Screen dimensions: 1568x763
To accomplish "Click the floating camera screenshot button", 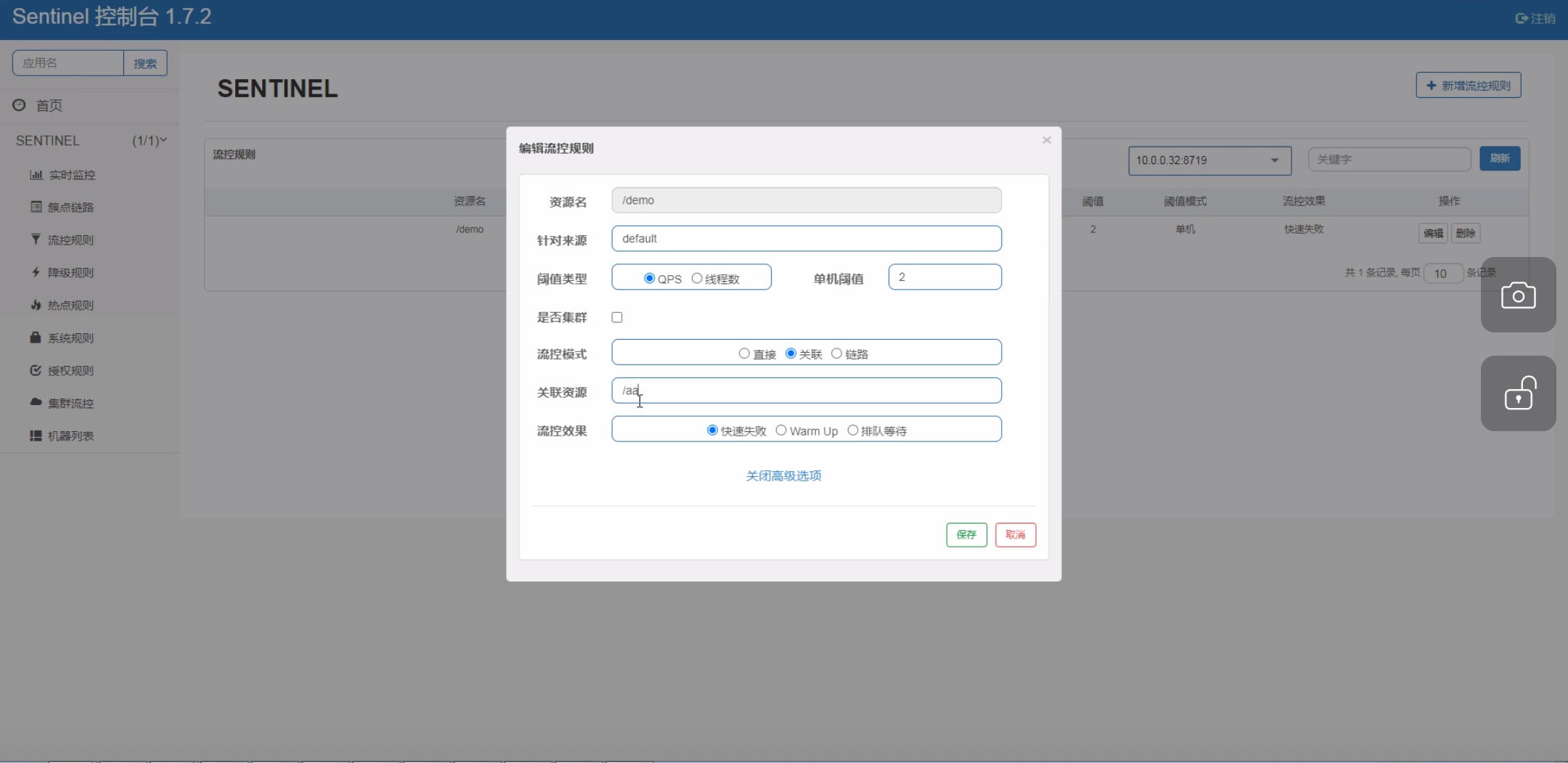I will coord(1518,295).
